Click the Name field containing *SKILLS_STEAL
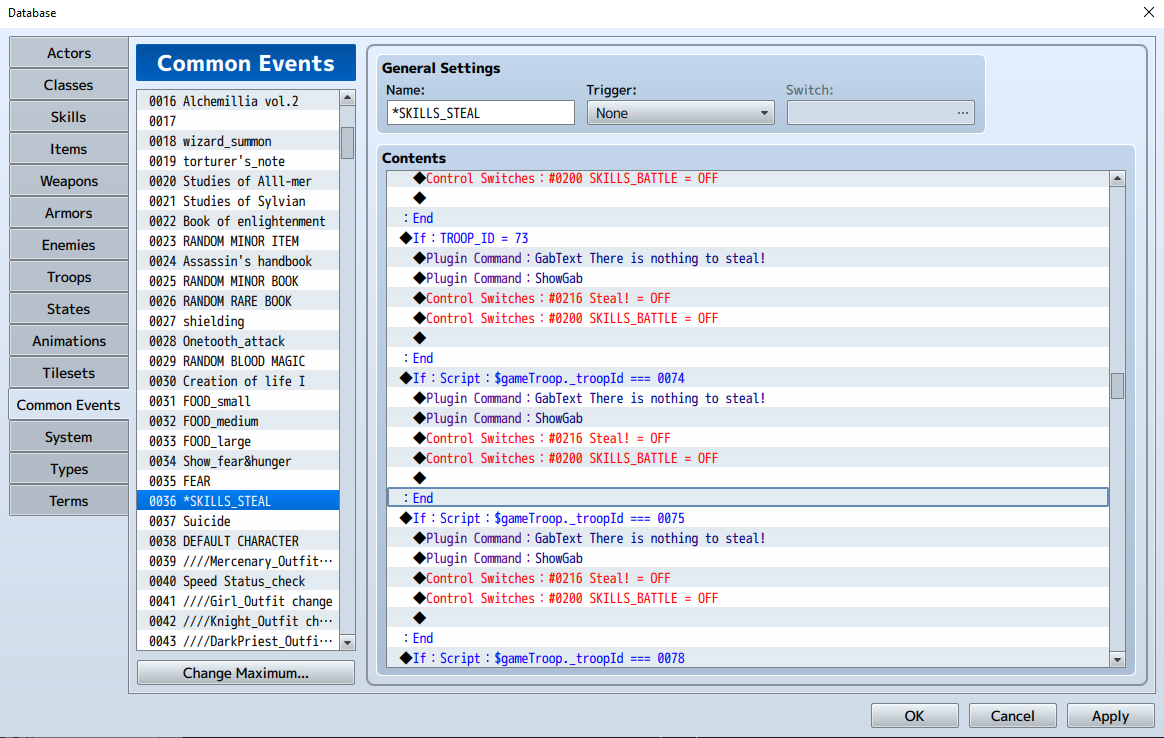1164x738 pixels. 480,113
